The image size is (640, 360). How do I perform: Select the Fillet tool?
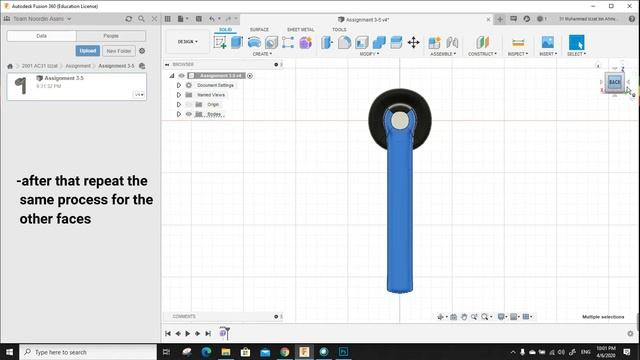pyautogui.click(x=344, y=42)
